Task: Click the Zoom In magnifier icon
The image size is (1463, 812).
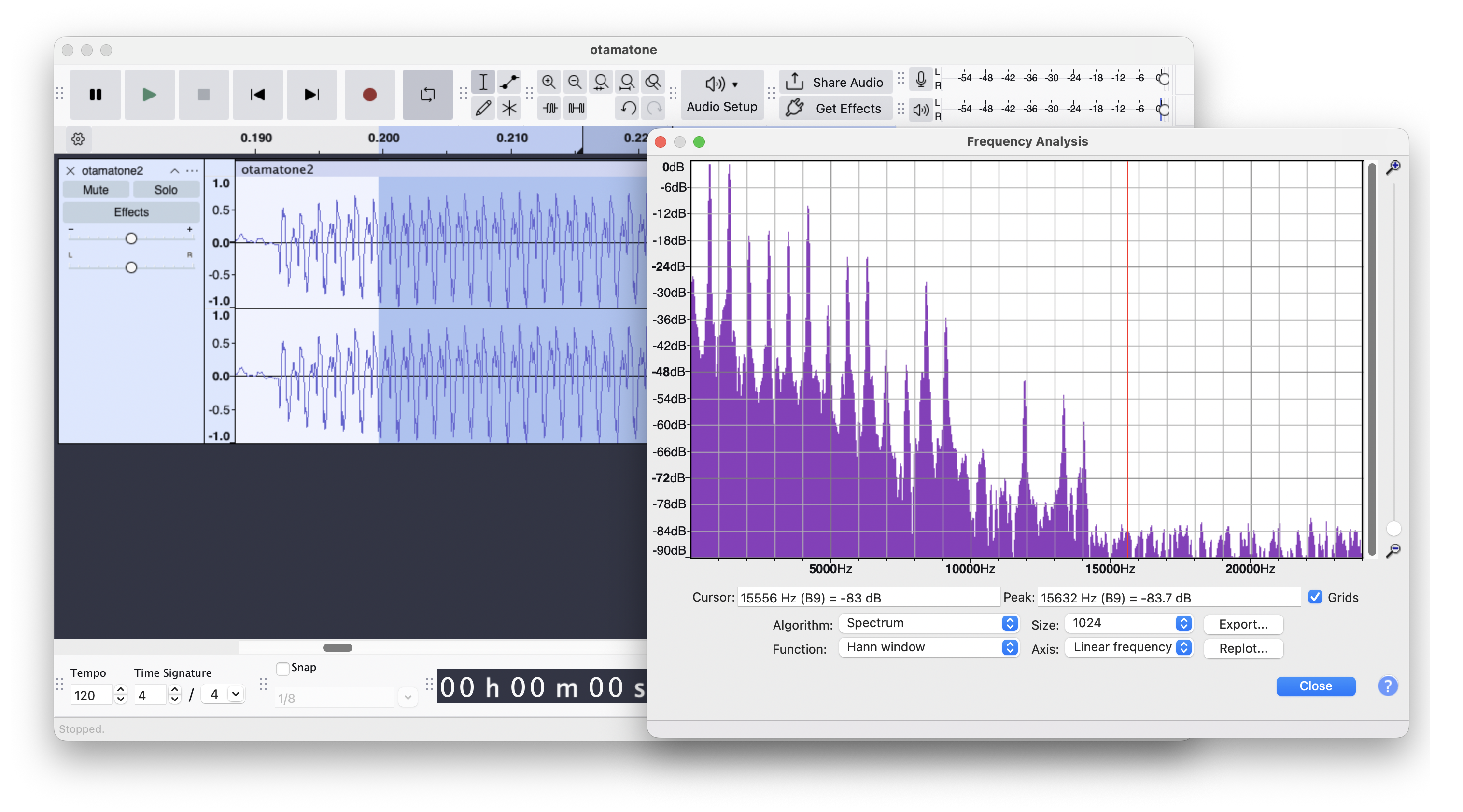Action: click(548, 83)
